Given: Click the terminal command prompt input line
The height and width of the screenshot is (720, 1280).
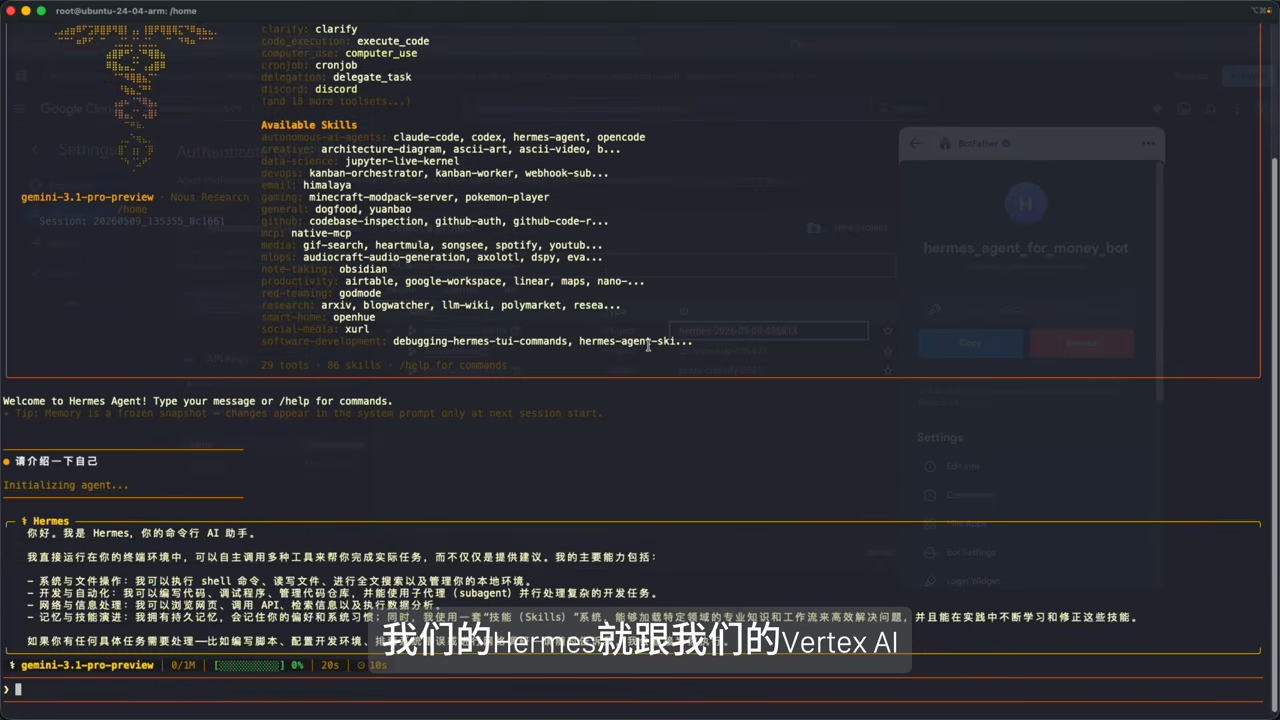Looking at the screenshot, I should [x=632, y=689].
